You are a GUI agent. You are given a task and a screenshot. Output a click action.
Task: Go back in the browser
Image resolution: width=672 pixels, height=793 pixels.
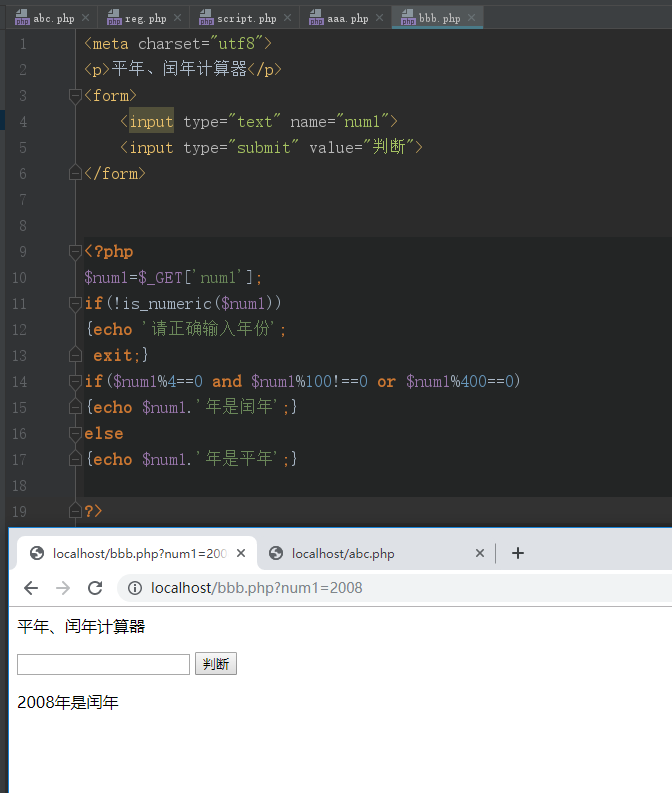pyautogui.click(x=31, y=588)
